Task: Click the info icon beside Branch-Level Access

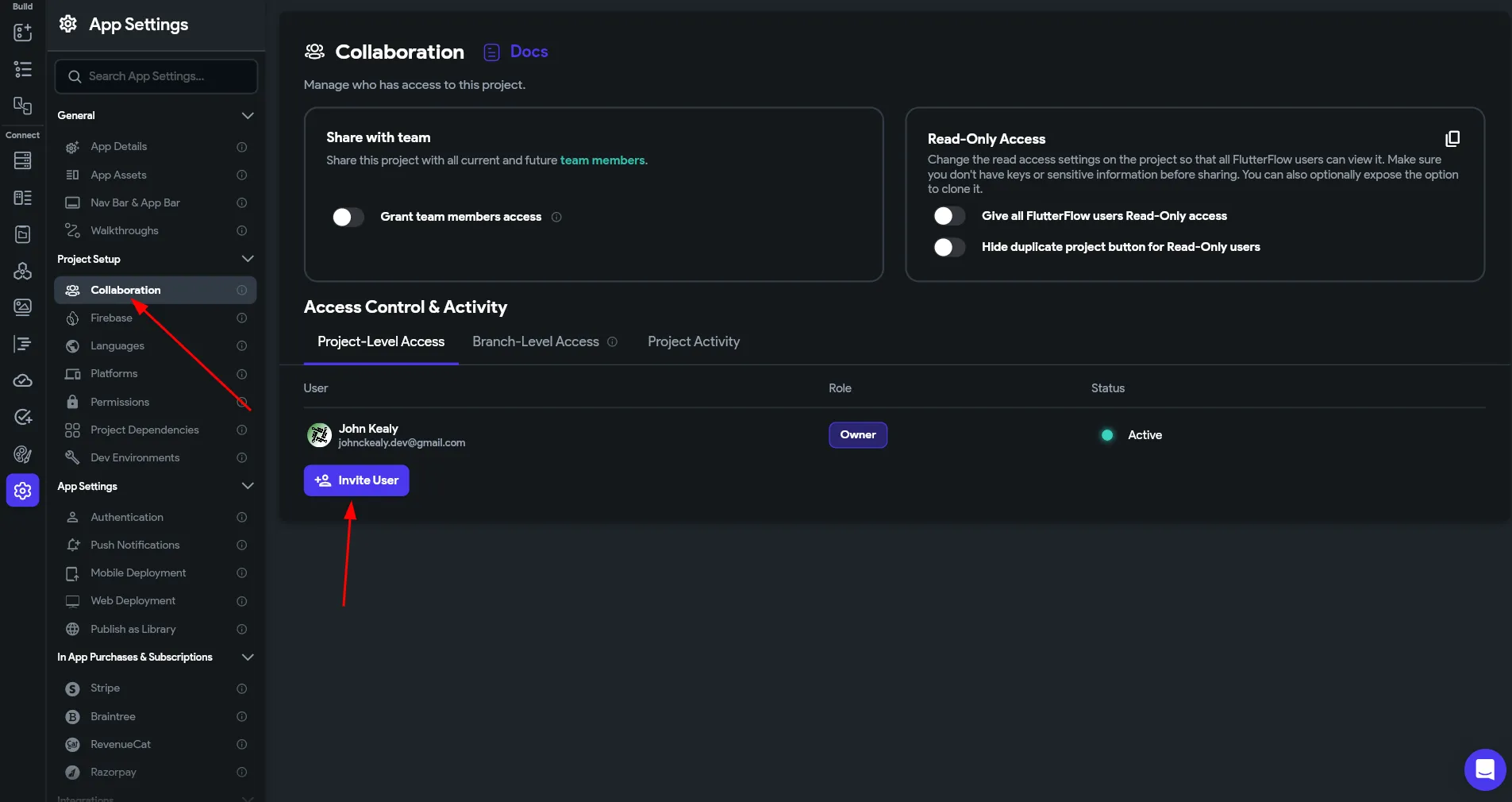Action: click(x=612, y=342)
